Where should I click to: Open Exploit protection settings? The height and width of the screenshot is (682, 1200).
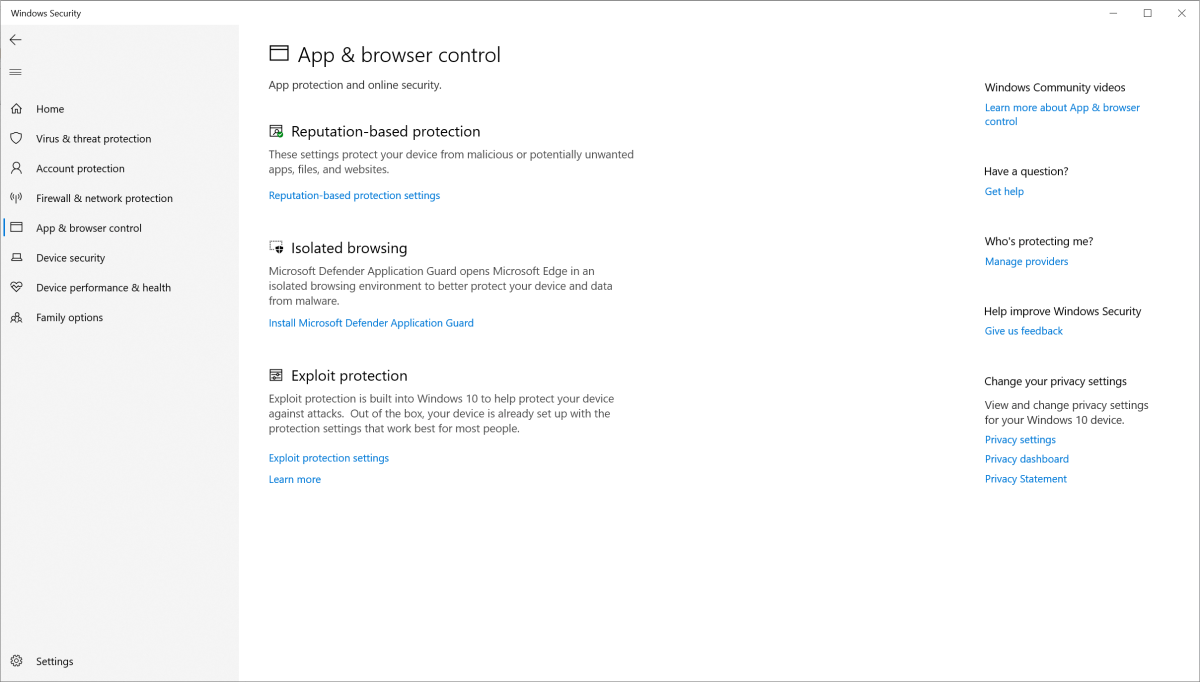coord(328,457)
